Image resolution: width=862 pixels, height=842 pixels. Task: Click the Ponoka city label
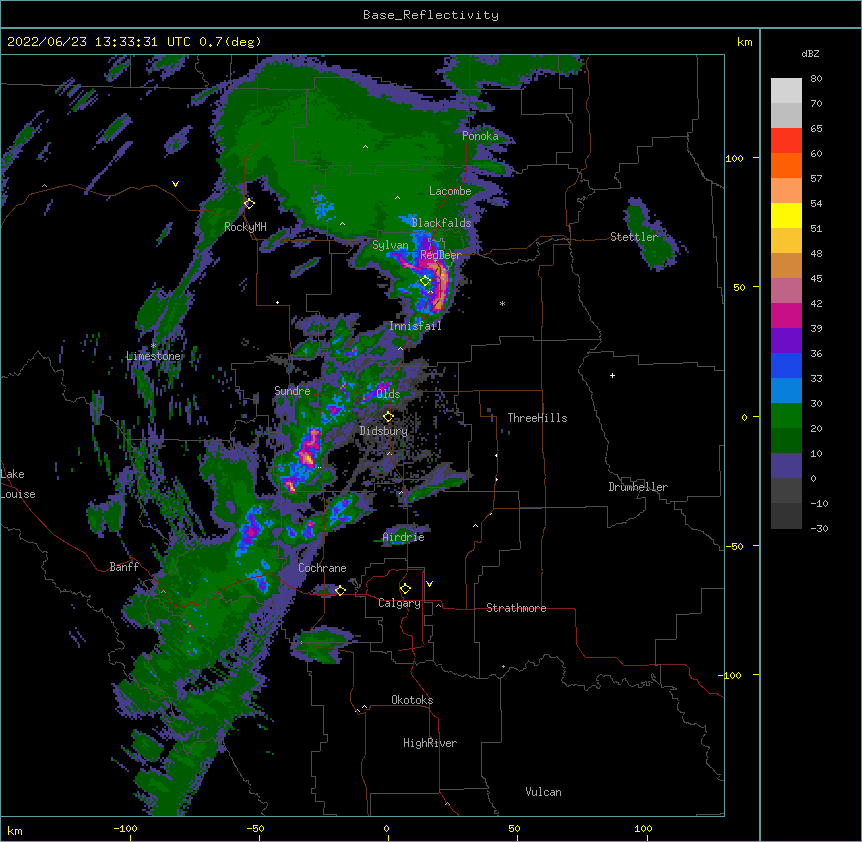point(480,136)
